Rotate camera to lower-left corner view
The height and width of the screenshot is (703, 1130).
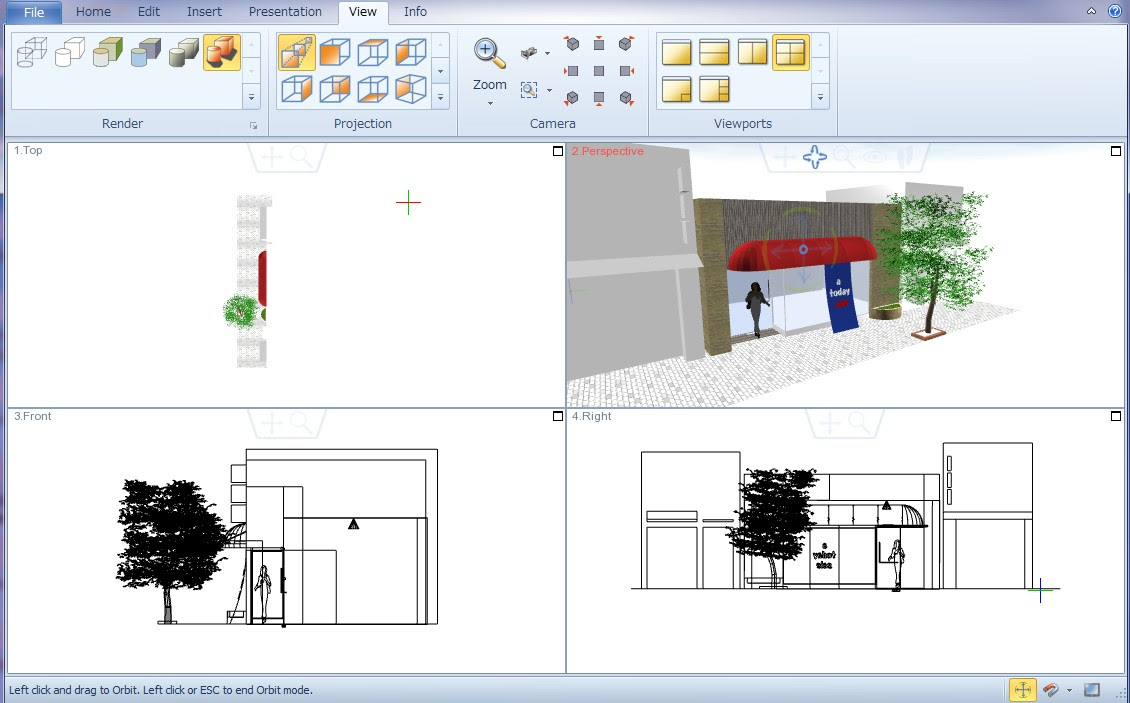pyautogui.click(x=572, y=97)
